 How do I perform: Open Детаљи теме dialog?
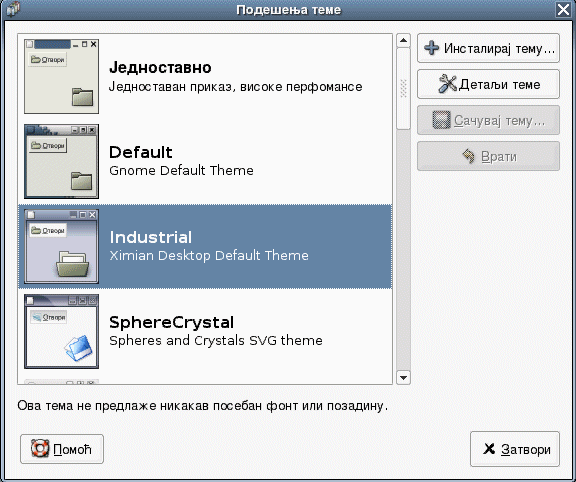pyautogui.click(x=488, y=84)
